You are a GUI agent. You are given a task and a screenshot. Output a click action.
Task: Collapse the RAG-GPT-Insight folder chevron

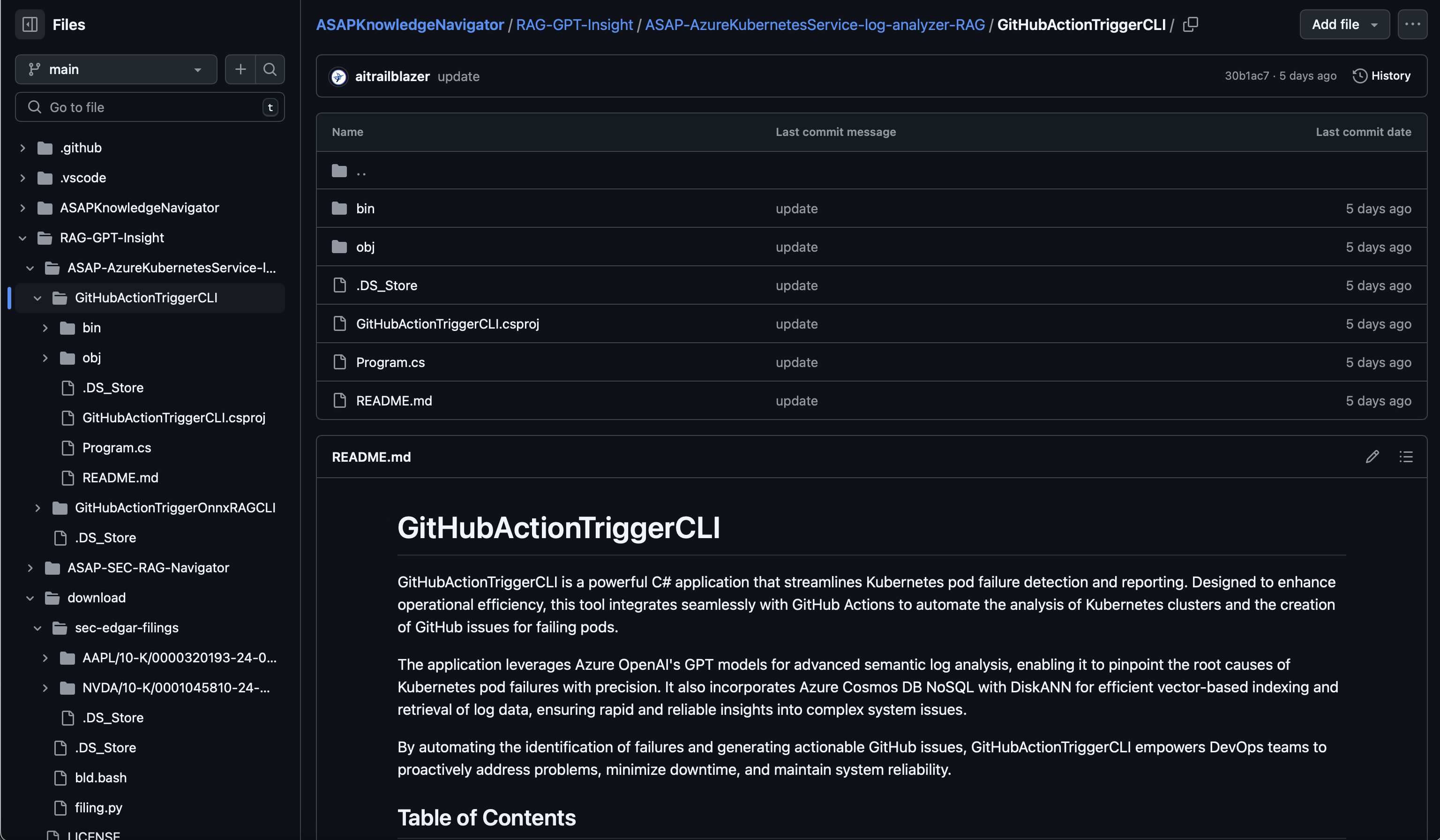(x=23, y=238)
